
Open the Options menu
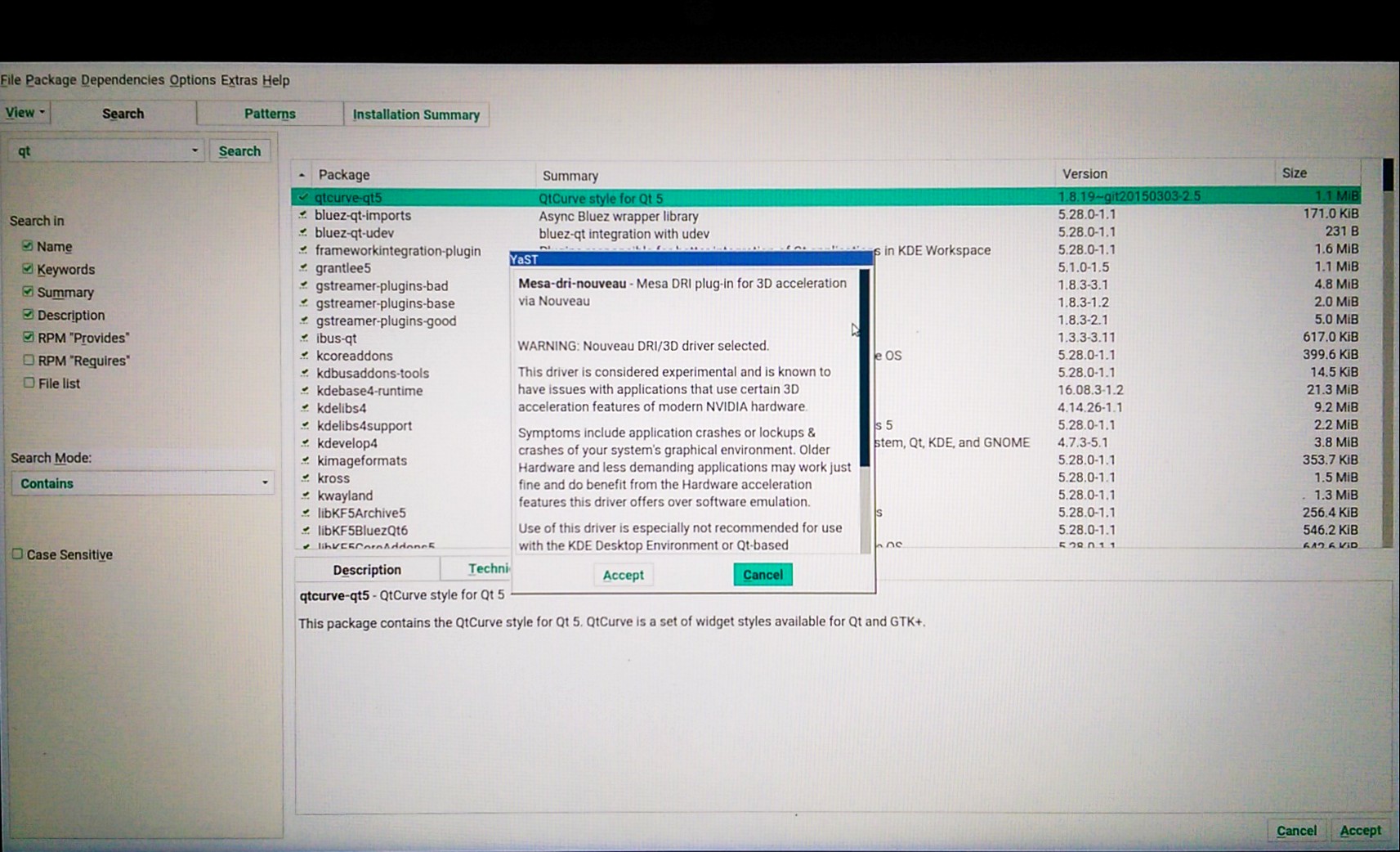193,80
